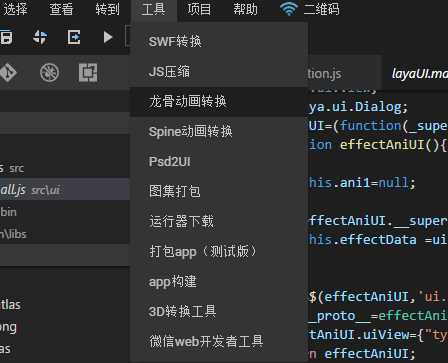448x363 pixels.
Task: Click code line with _proto__=effectAni
Action: pos(378,315)
